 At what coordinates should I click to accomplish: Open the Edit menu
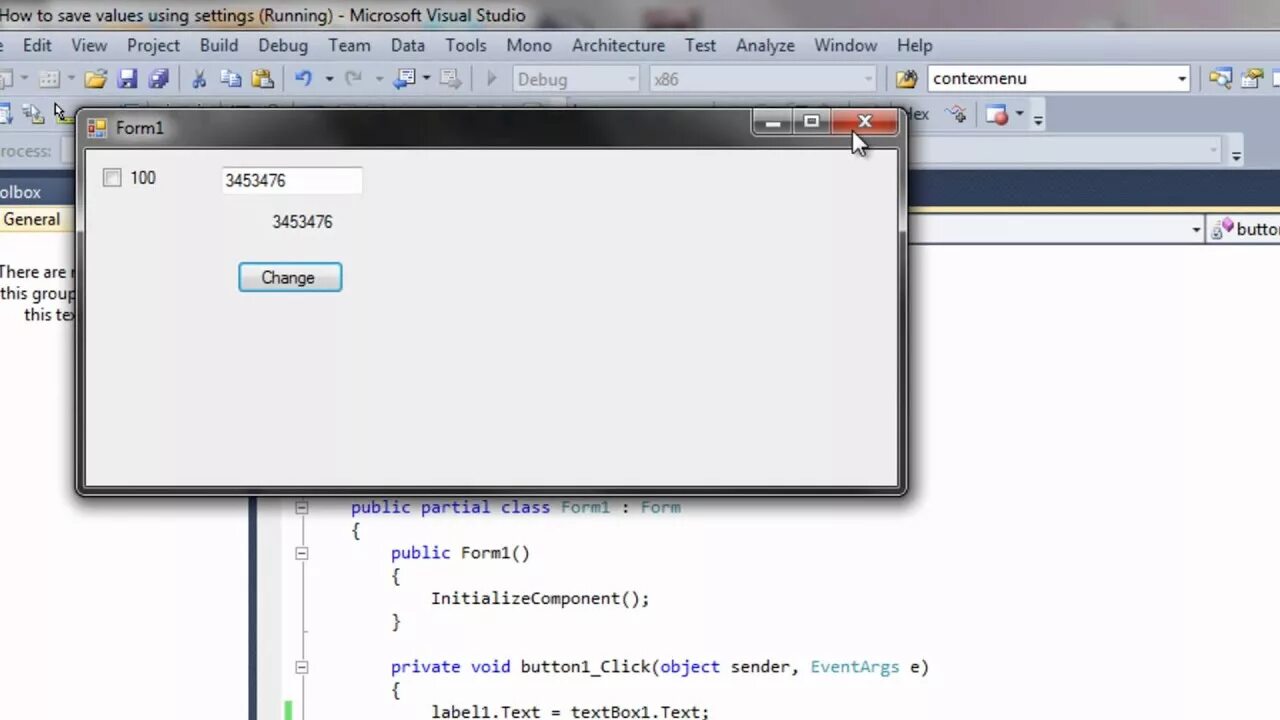coord(37,45)
